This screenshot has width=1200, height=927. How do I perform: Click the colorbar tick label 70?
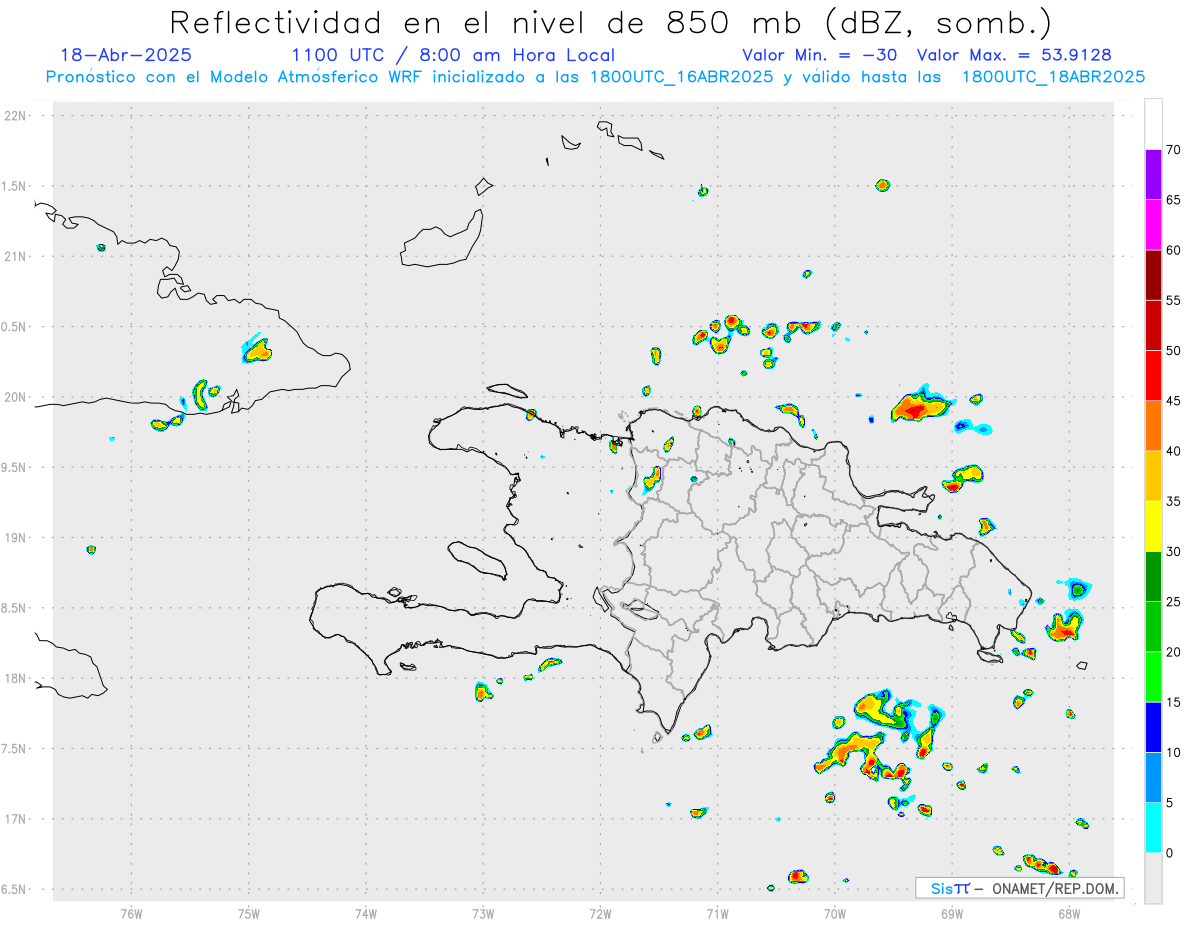click(1174, 150)
